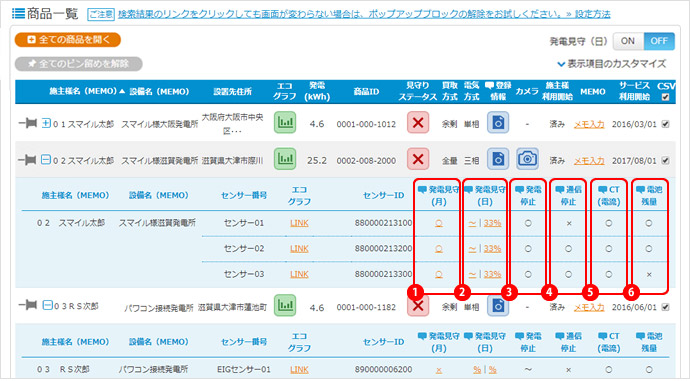Click サービス利用開始 column header
The height and width of the screenshot is (381, 690).
(x=634, y=91)
